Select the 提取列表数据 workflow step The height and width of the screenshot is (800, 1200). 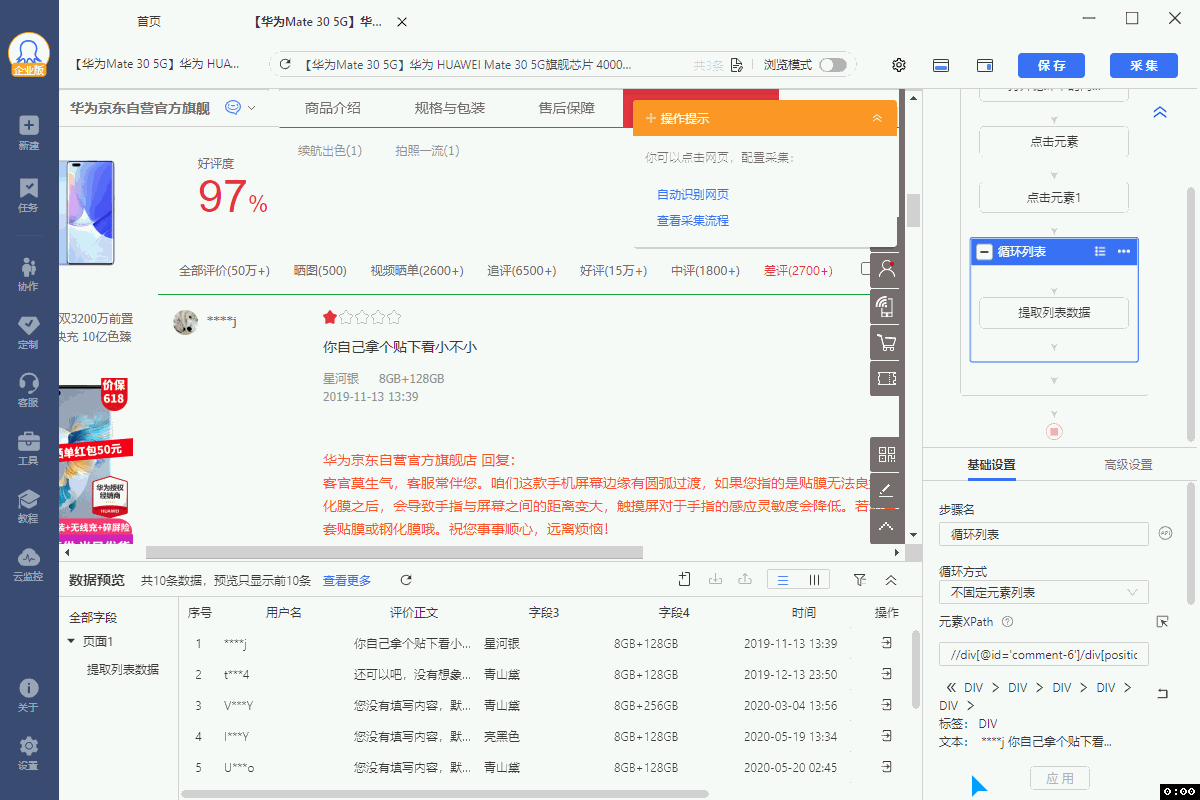pos(1054,313)
